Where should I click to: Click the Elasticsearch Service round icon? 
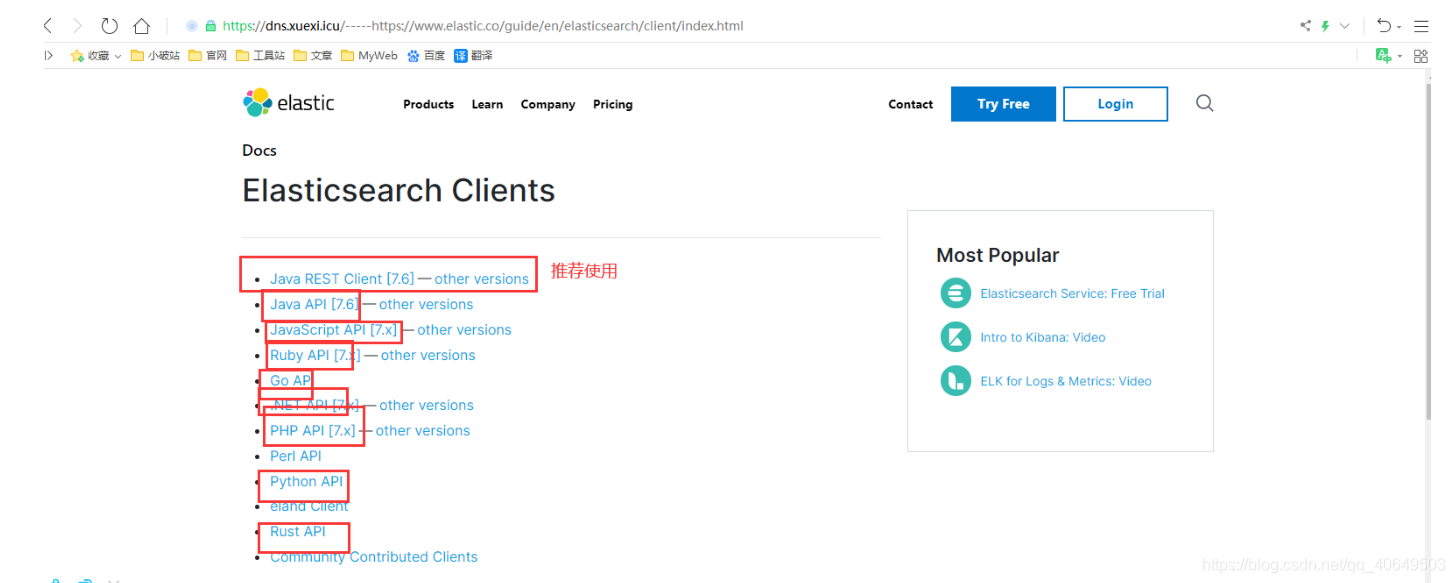pos(956,293)
